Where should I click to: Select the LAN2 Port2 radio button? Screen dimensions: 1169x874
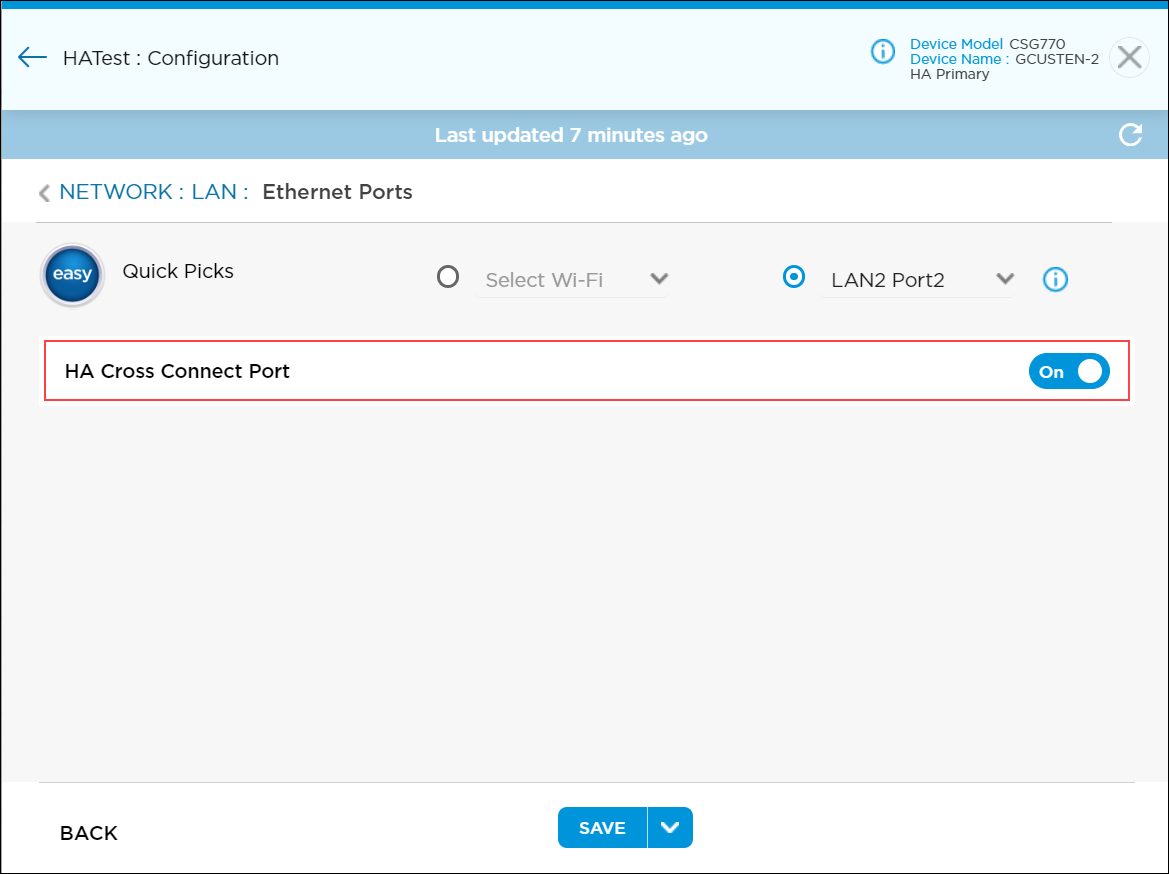coord(794,277)
